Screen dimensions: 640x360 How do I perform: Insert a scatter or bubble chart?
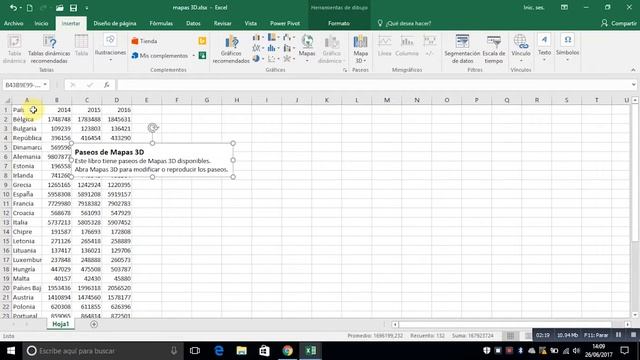pos(273,58)
